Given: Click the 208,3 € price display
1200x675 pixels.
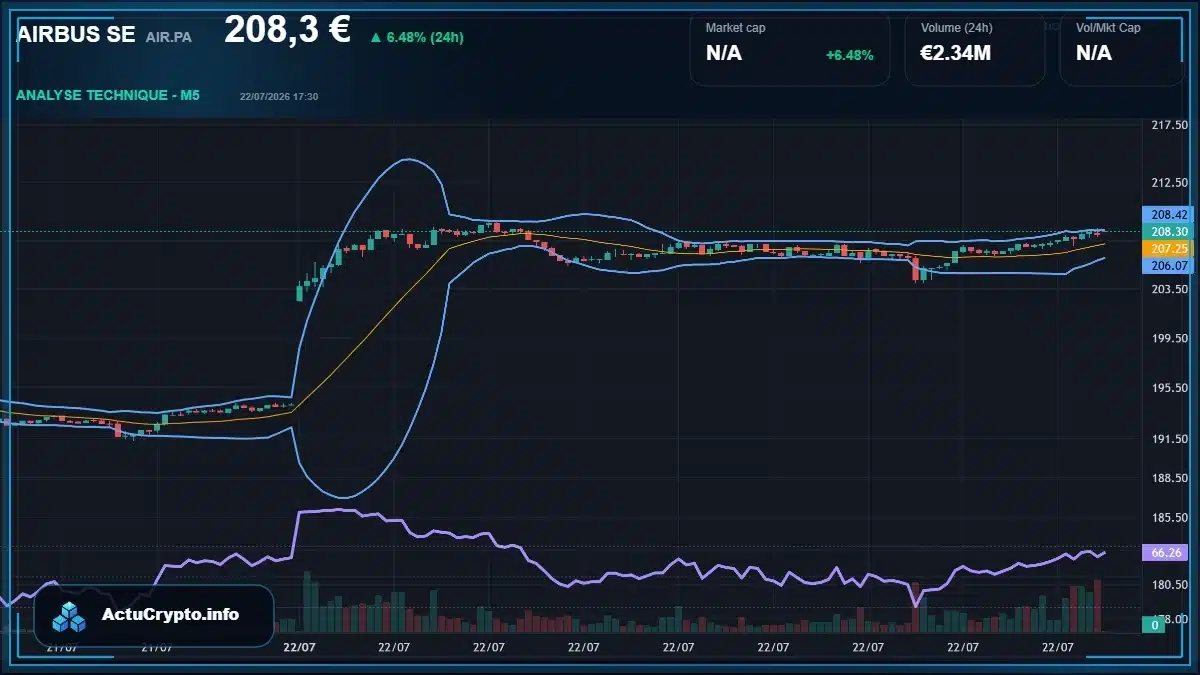Looking at the screenshot, I should pos(287,30).
